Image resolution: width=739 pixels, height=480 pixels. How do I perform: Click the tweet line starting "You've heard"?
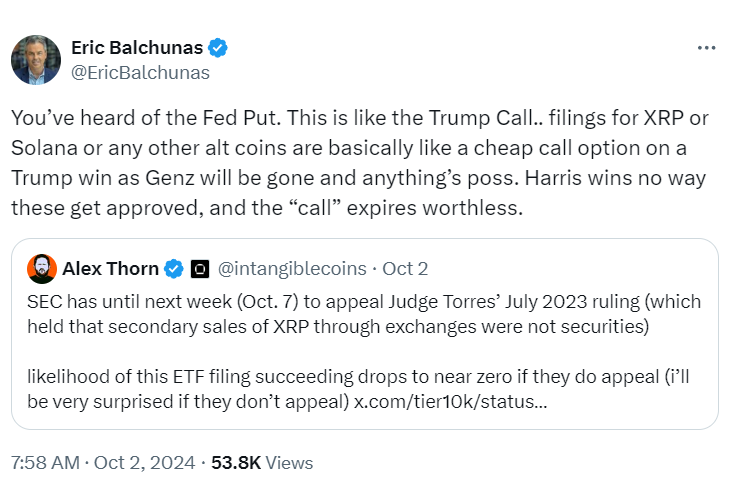pos(359,117)
